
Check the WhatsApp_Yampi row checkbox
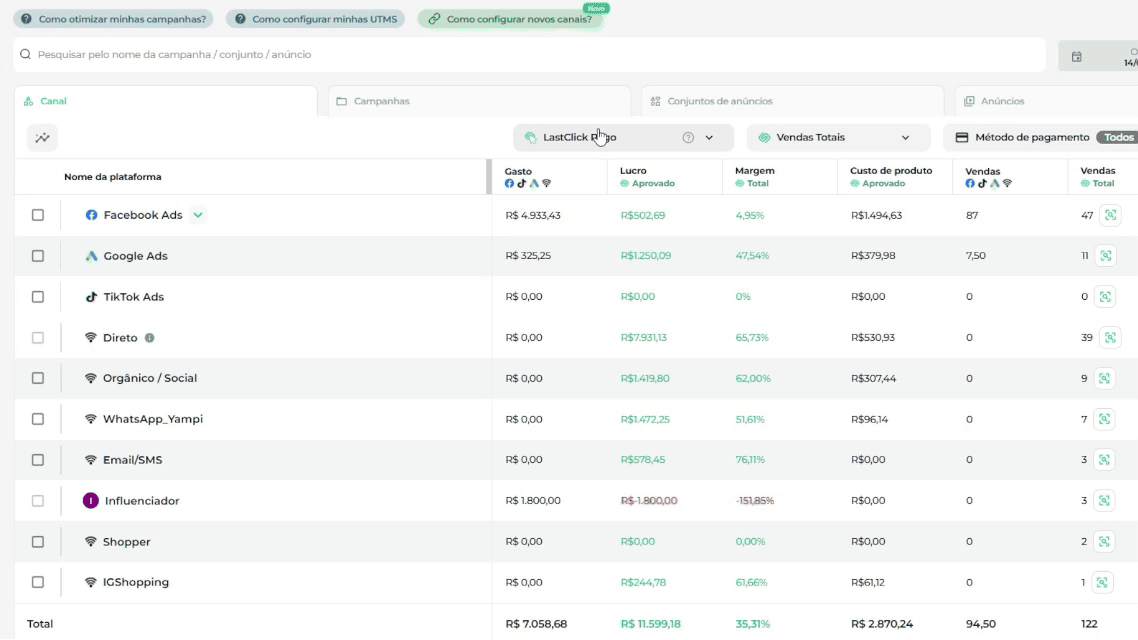pyautogui.click(x=38, y=419)
